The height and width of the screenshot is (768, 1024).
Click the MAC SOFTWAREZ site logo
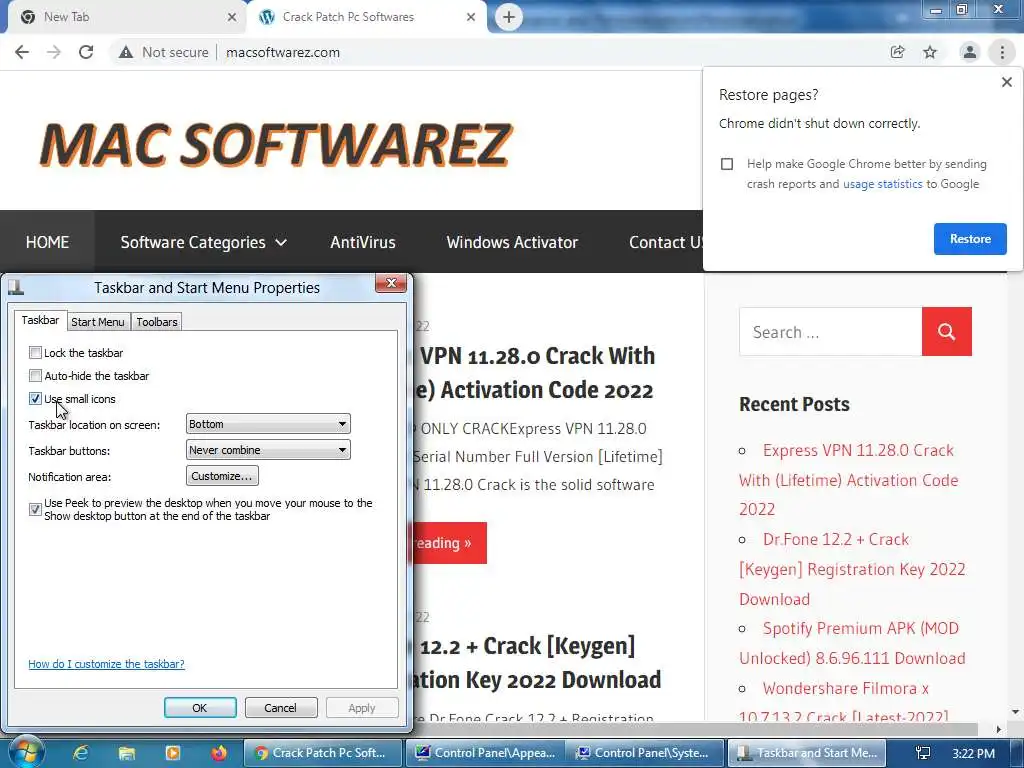(276, 143)
